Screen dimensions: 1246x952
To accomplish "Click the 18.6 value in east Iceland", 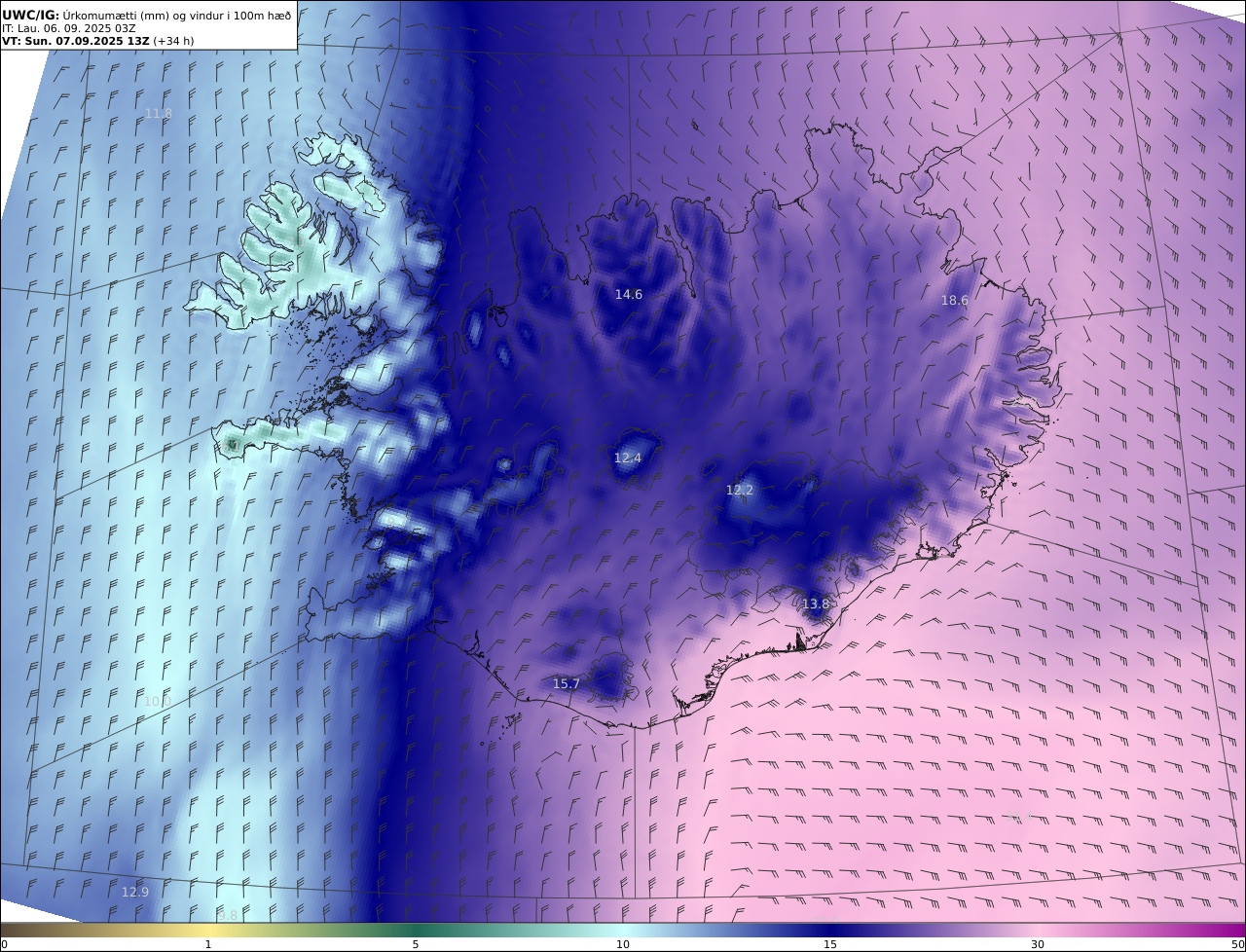I will pos(954,301).
